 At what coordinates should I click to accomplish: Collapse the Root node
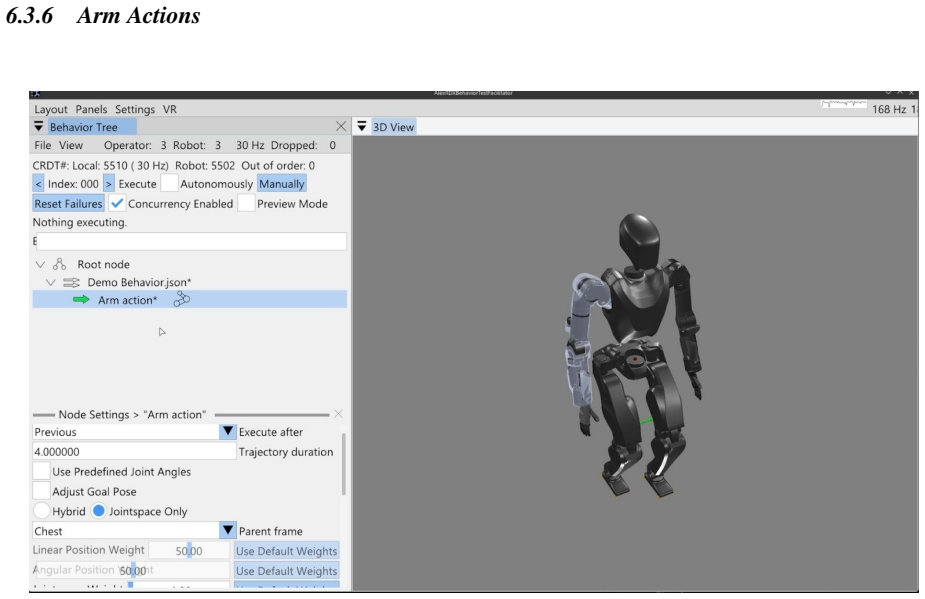(40, 264)
